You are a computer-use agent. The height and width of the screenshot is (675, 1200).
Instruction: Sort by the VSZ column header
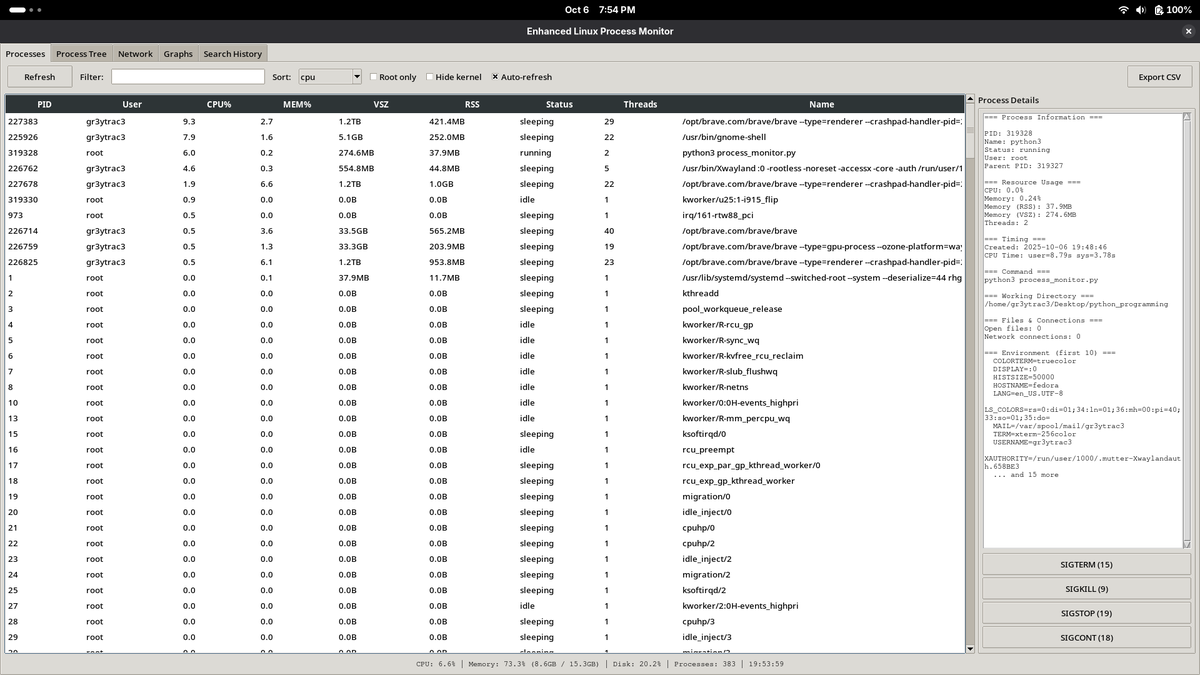381,104
